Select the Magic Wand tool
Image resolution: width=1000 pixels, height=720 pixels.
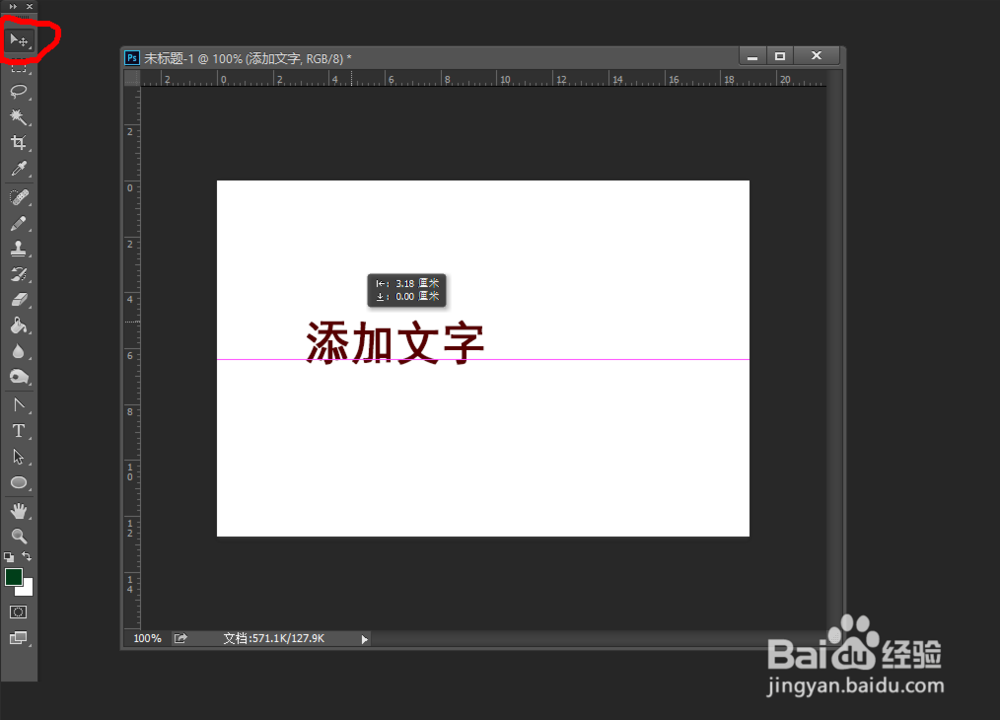click(x=20, y=118)
